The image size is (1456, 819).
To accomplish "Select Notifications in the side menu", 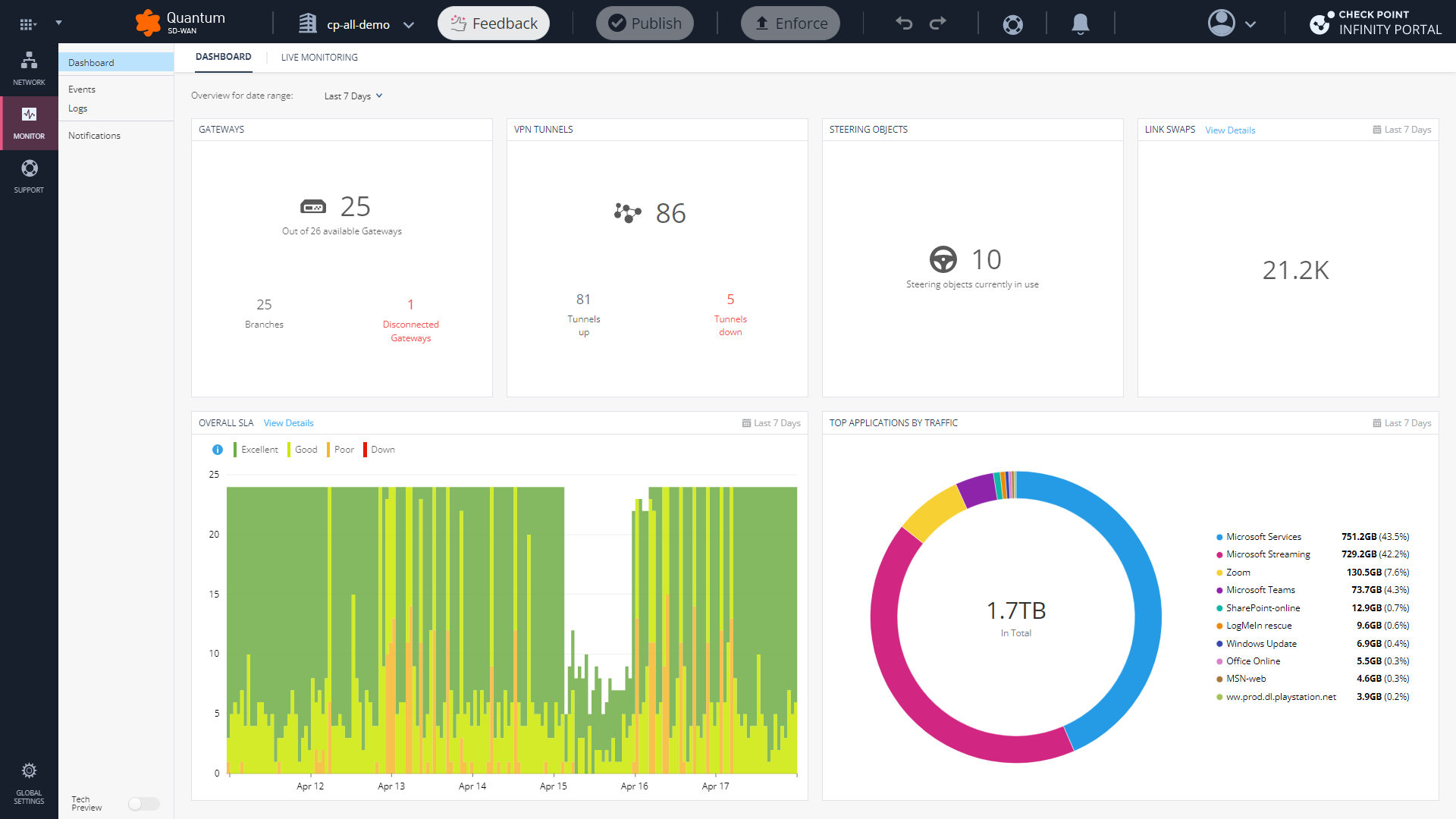I will click(94, 136).
